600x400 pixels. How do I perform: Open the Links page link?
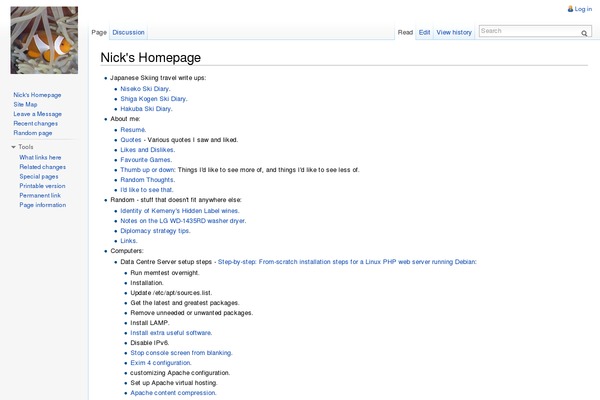129,241
